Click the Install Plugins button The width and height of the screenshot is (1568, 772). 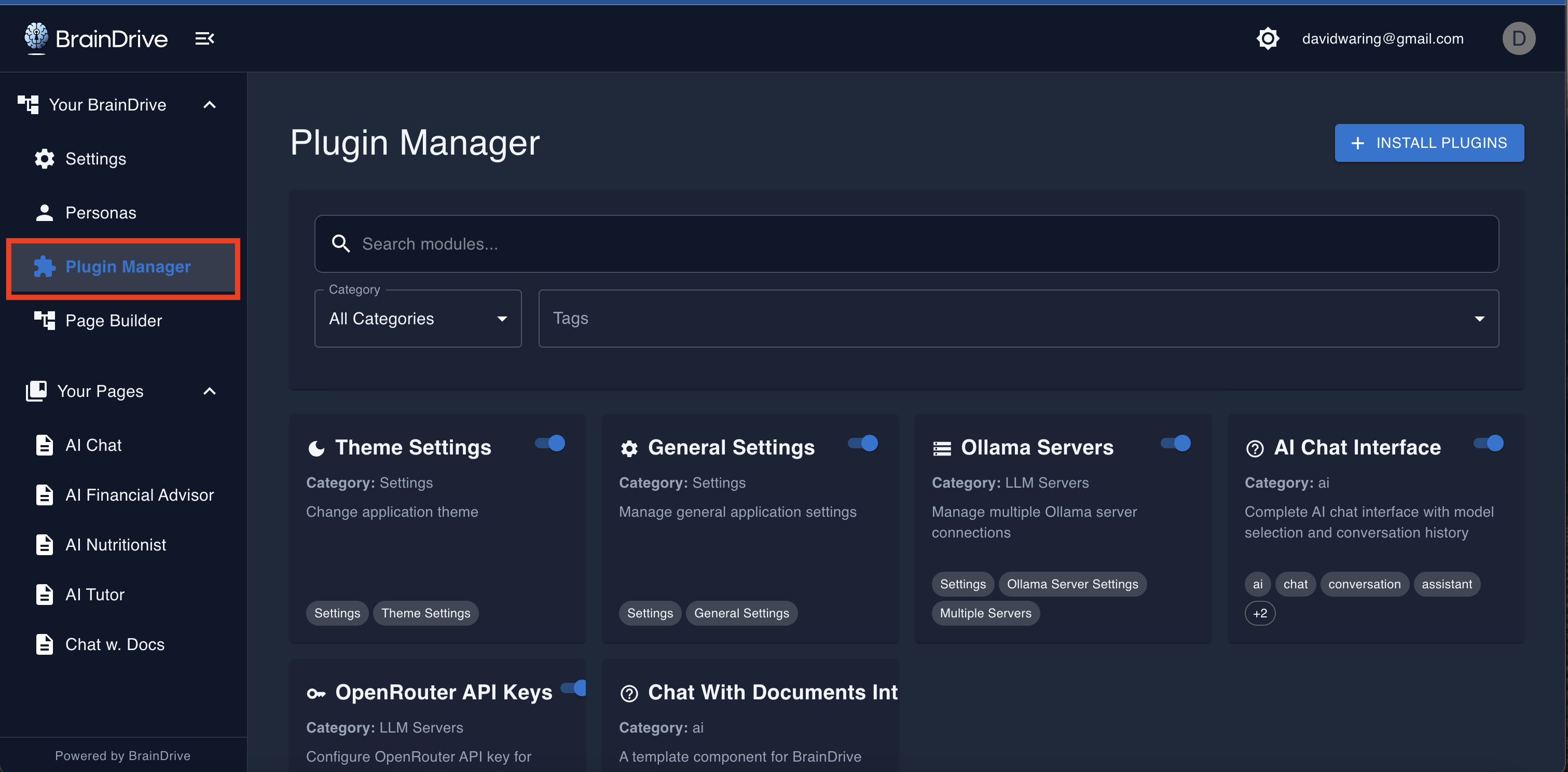tap(1428, 143)
